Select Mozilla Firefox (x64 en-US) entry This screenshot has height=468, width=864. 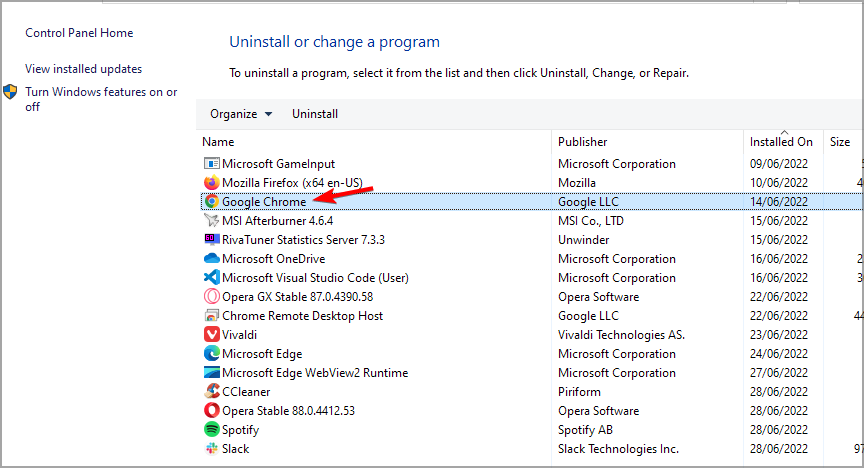293,182
